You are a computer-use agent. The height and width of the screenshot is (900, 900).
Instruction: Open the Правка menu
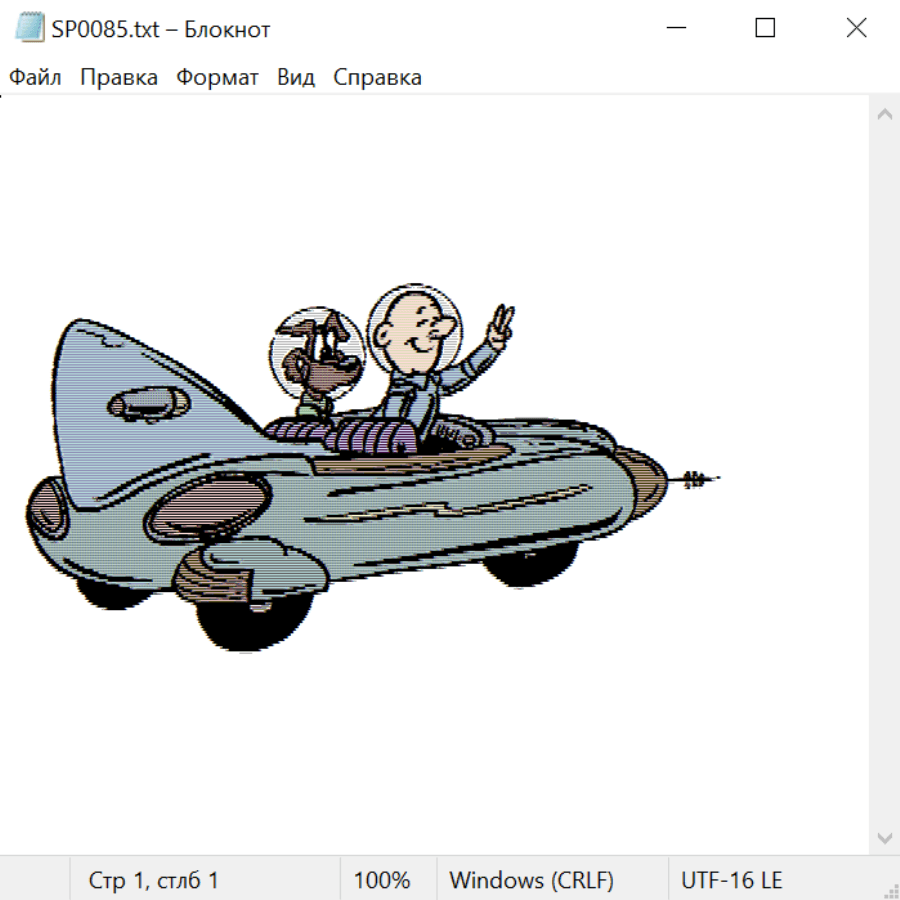click(119, 77)
